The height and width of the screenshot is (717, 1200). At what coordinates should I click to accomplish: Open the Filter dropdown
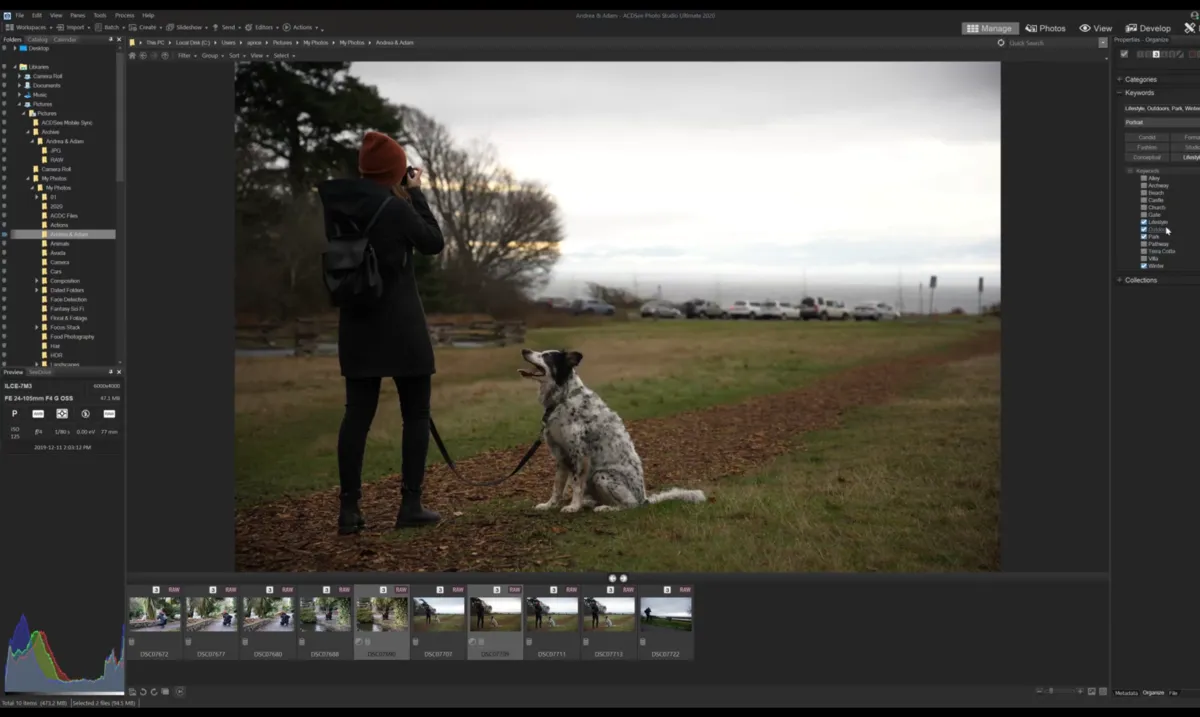[186, 56]
